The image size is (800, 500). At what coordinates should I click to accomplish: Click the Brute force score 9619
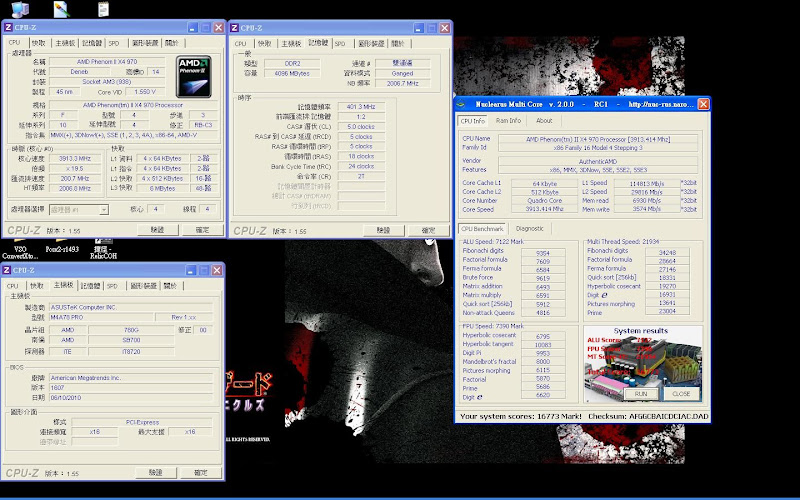click(x=543, y=279)
